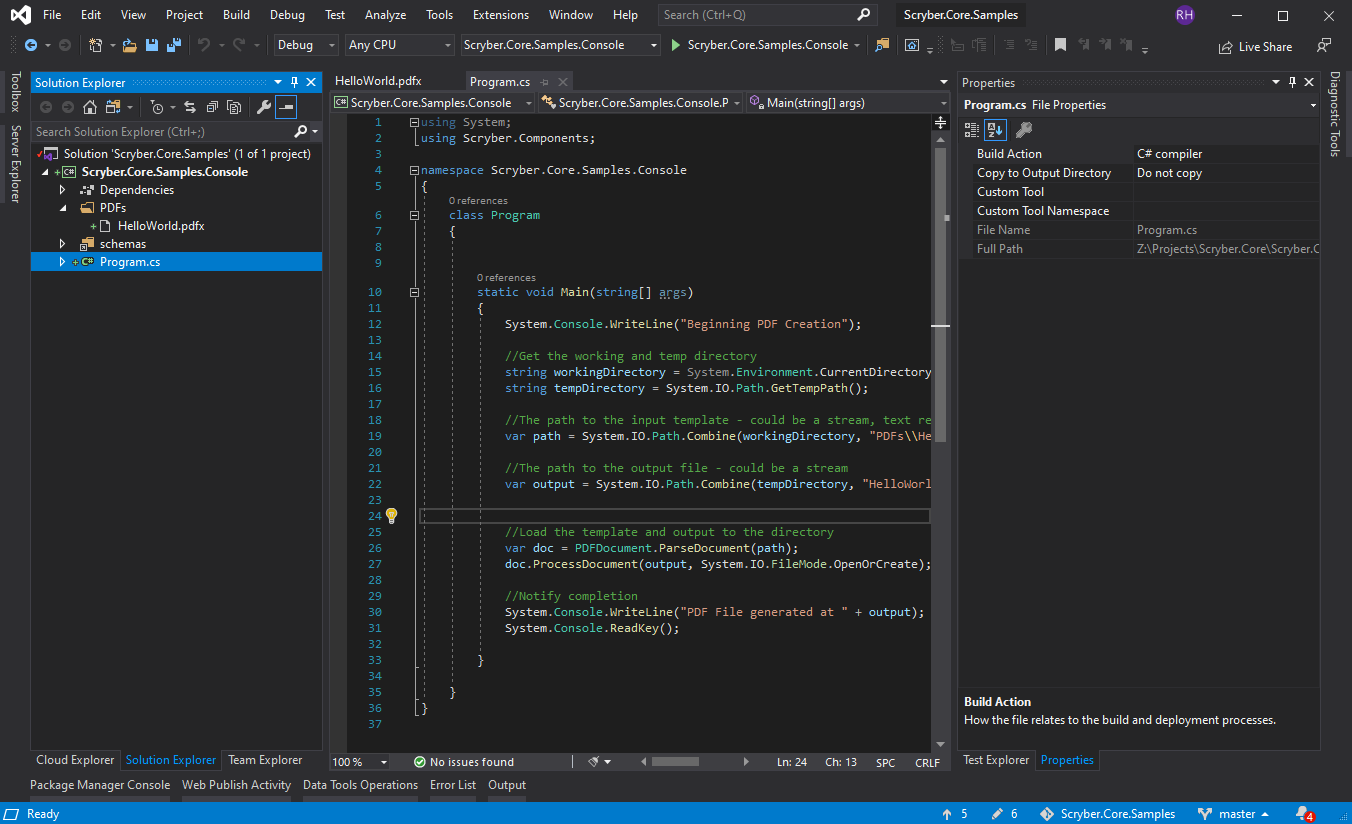Click the Search Solution Explorer input
This screenshot has height=824, width=1352.
(x=162, y=132)
